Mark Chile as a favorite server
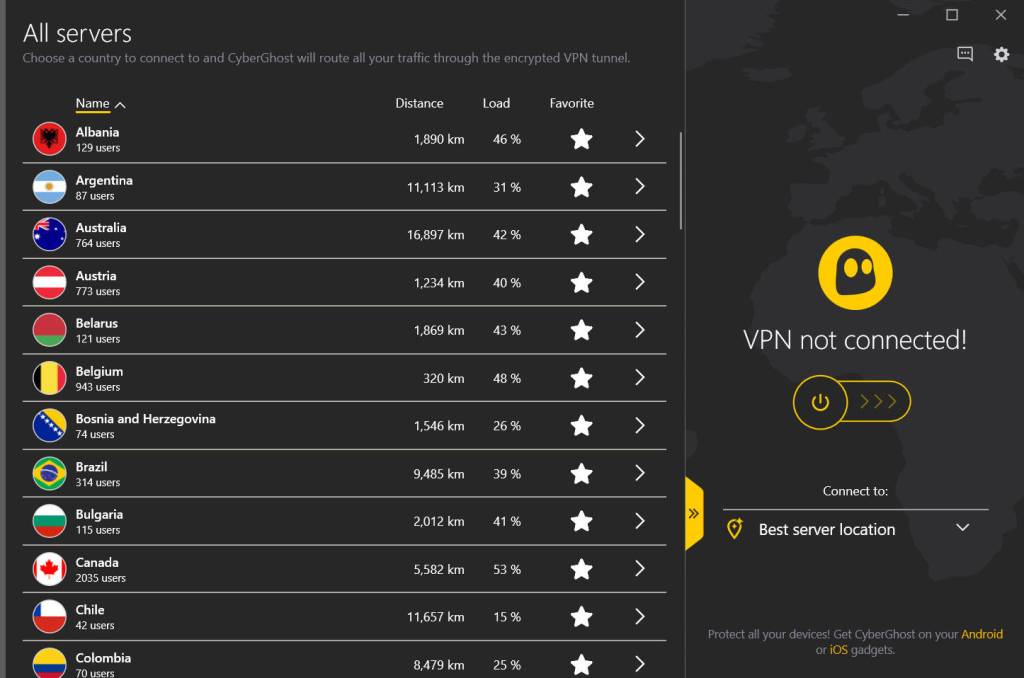Viewport: 1024px width, 678px height. pos(581,616)
